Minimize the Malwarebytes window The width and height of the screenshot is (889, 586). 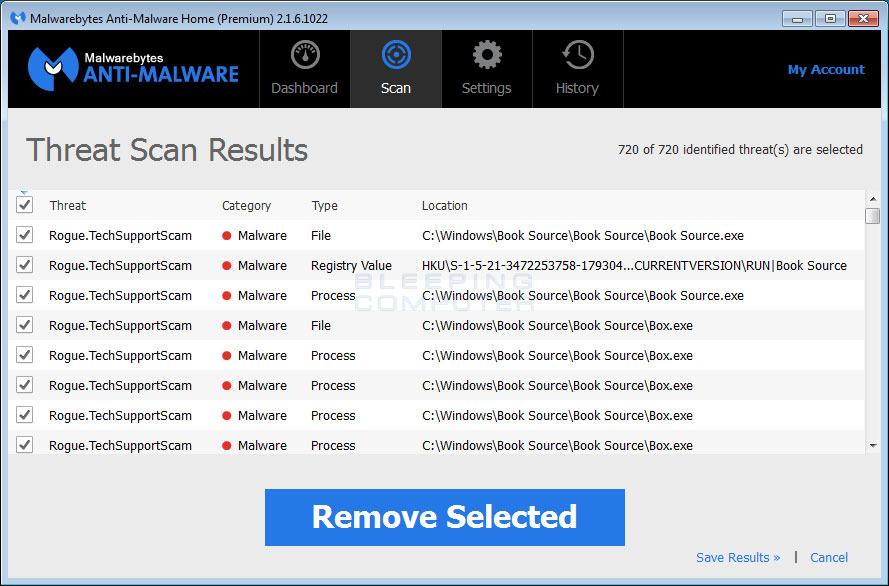[x=797, y=19]
